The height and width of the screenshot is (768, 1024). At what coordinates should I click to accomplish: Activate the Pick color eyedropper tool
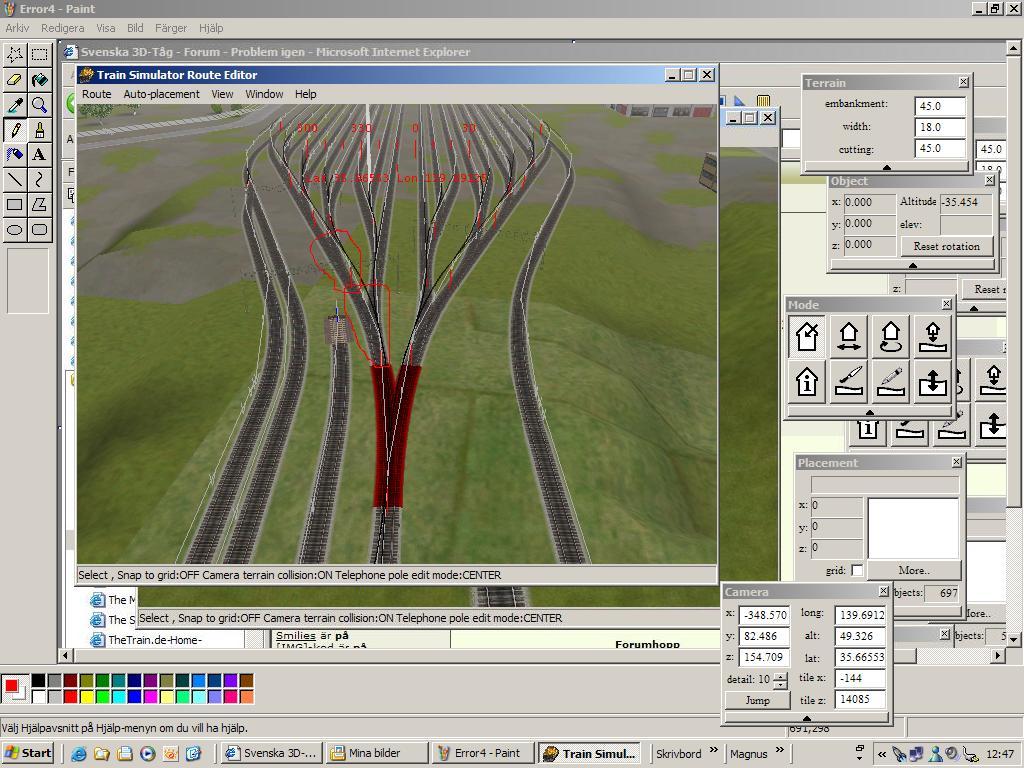pos(15,104)
